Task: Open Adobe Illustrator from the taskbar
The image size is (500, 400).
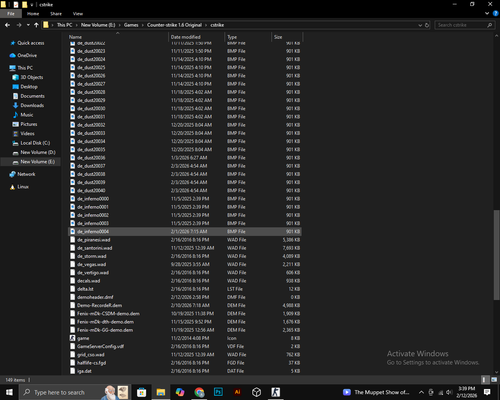Action: coord(237,392)
